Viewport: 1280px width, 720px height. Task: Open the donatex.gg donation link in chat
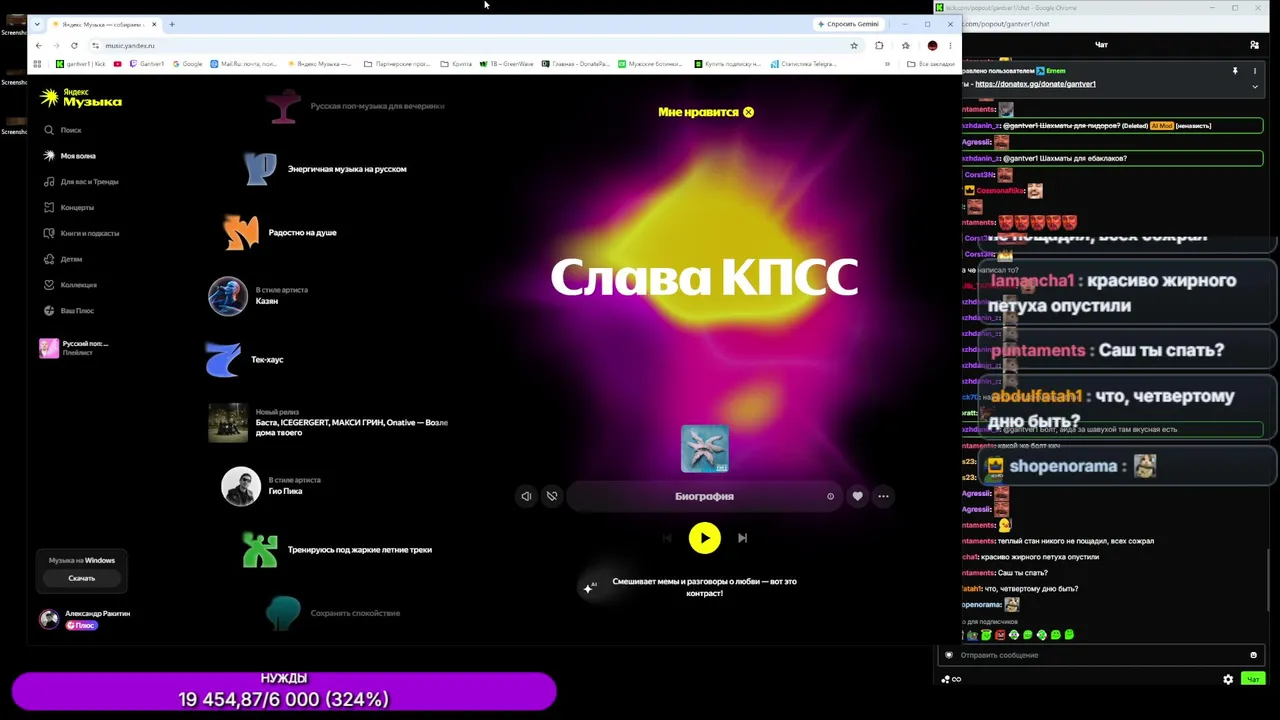1035,84
